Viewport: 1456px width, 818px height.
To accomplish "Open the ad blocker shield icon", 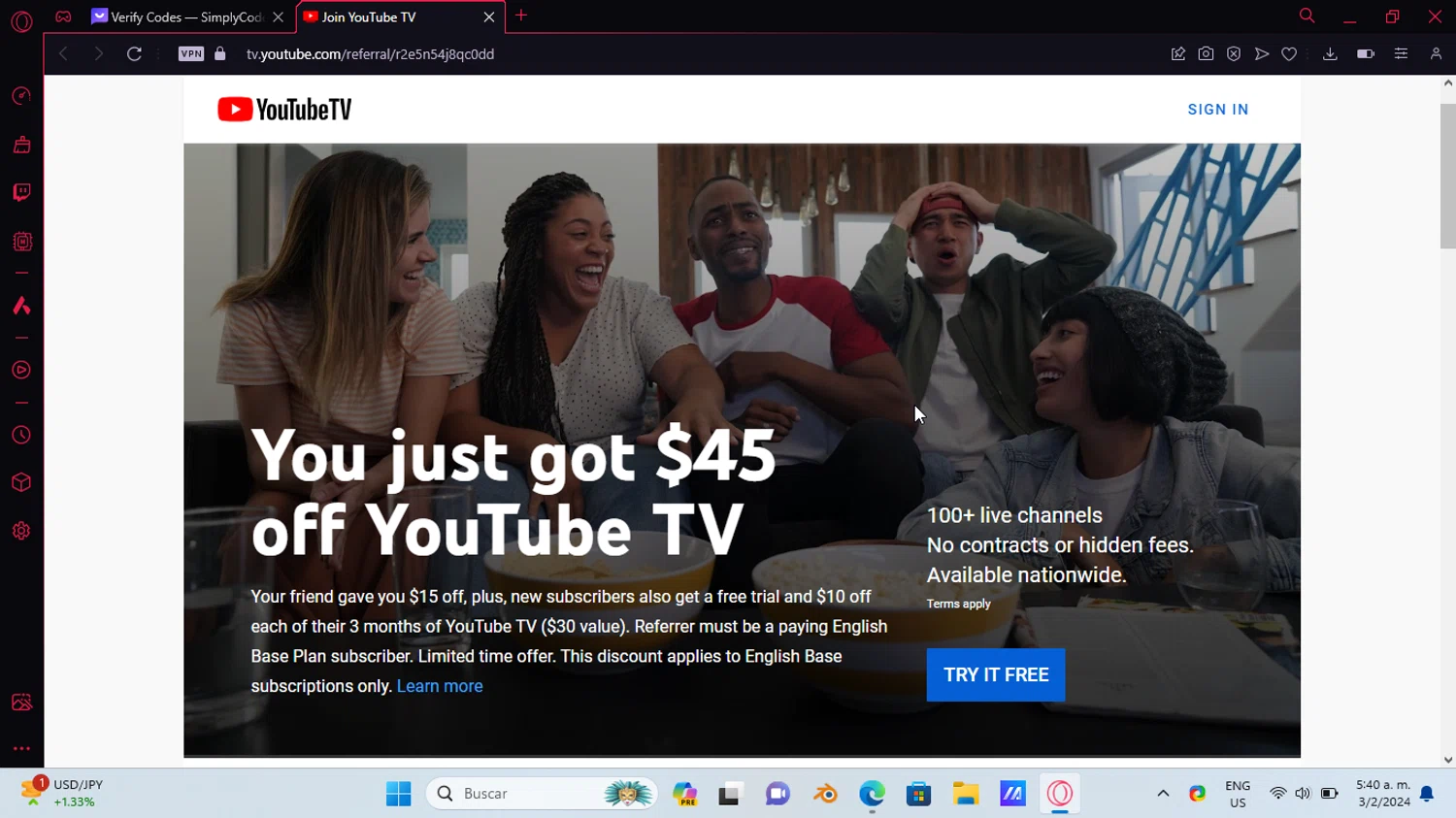I will pyautogui.click(x=1234, y=54).
